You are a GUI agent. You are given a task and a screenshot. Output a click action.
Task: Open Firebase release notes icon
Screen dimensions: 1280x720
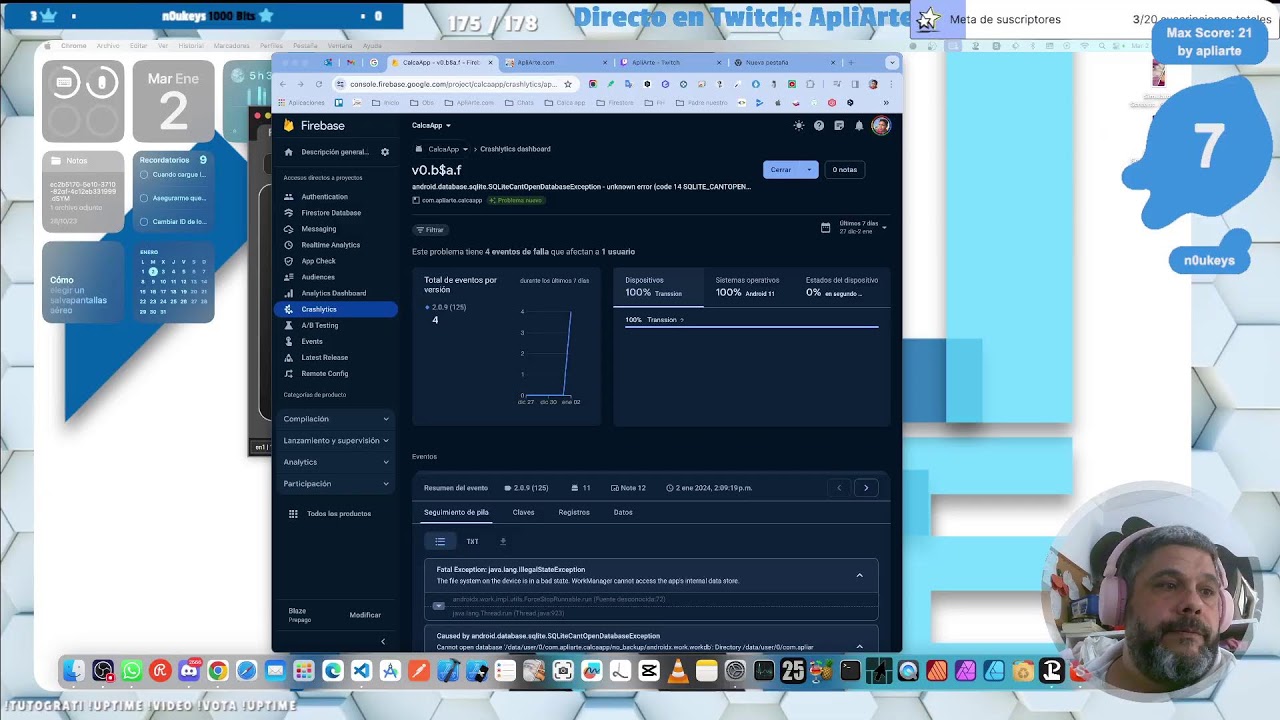(x=839, y=126)
